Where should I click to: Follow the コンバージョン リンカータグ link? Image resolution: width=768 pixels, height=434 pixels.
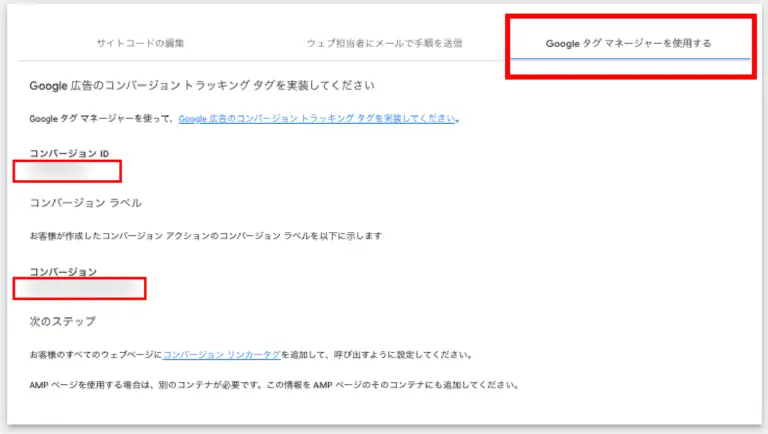[221, 355]
